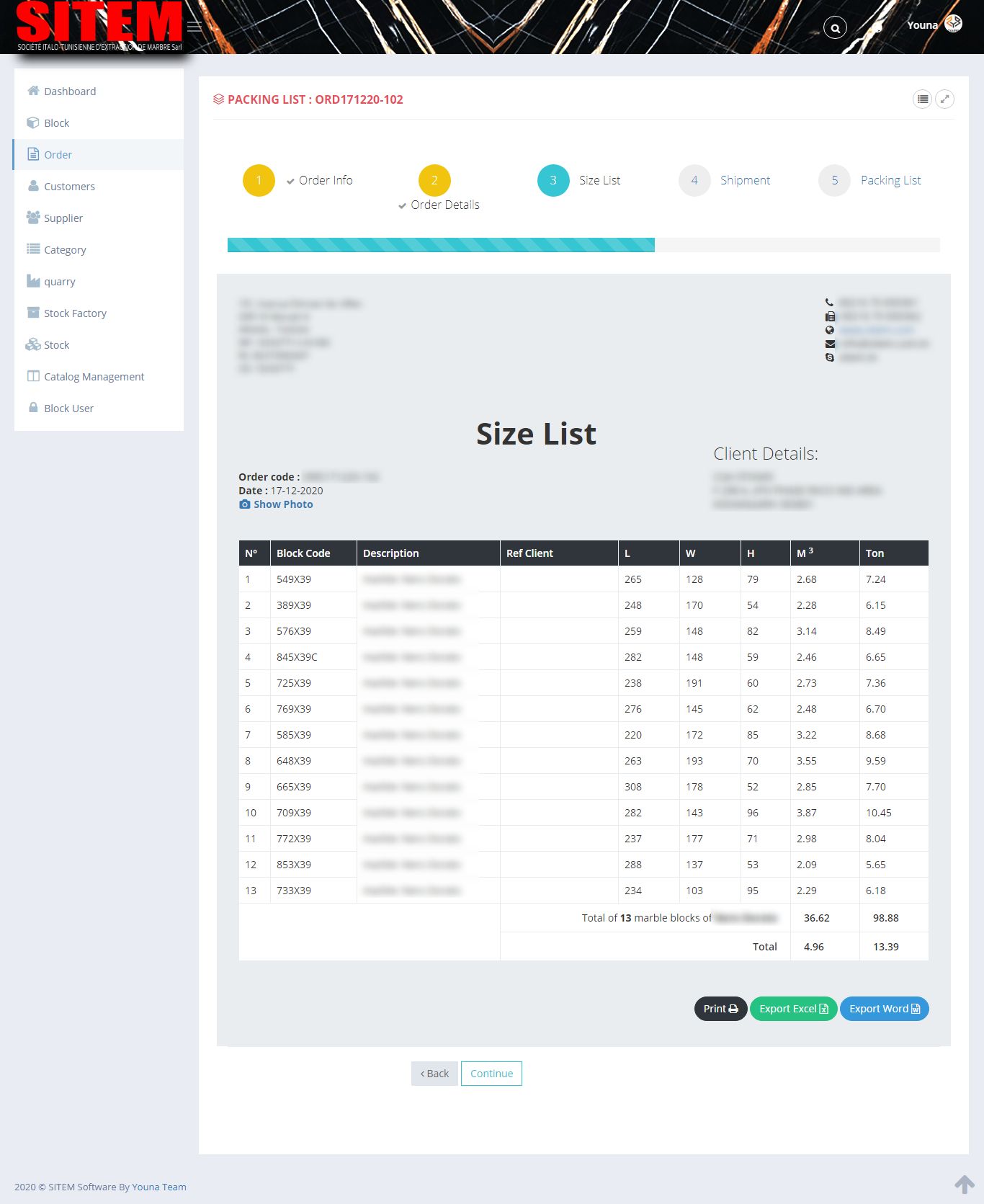Click the scroll-to-top arrow icon

(964, 1184)
